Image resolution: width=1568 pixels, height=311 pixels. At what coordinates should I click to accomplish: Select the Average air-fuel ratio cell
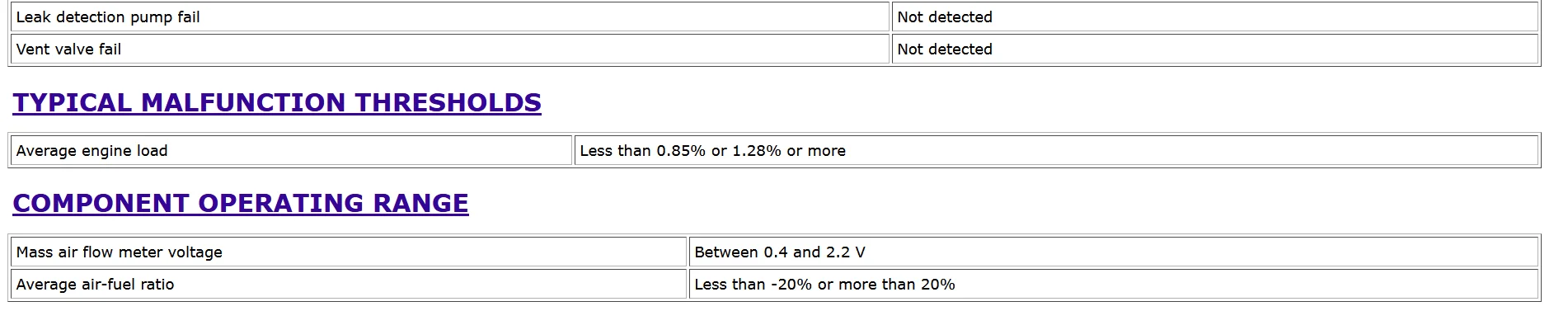[x=350, y=285]
